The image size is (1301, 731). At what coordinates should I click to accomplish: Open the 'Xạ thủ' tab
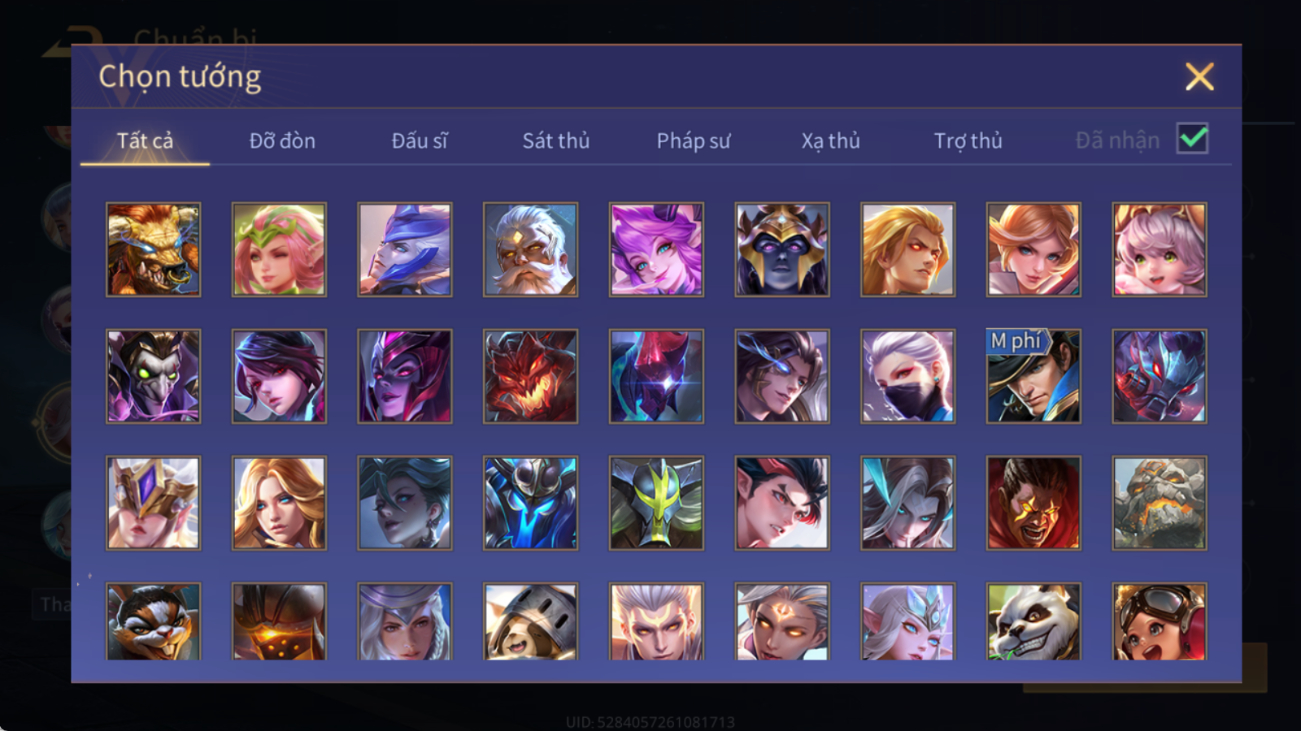(x=830, y=141)
